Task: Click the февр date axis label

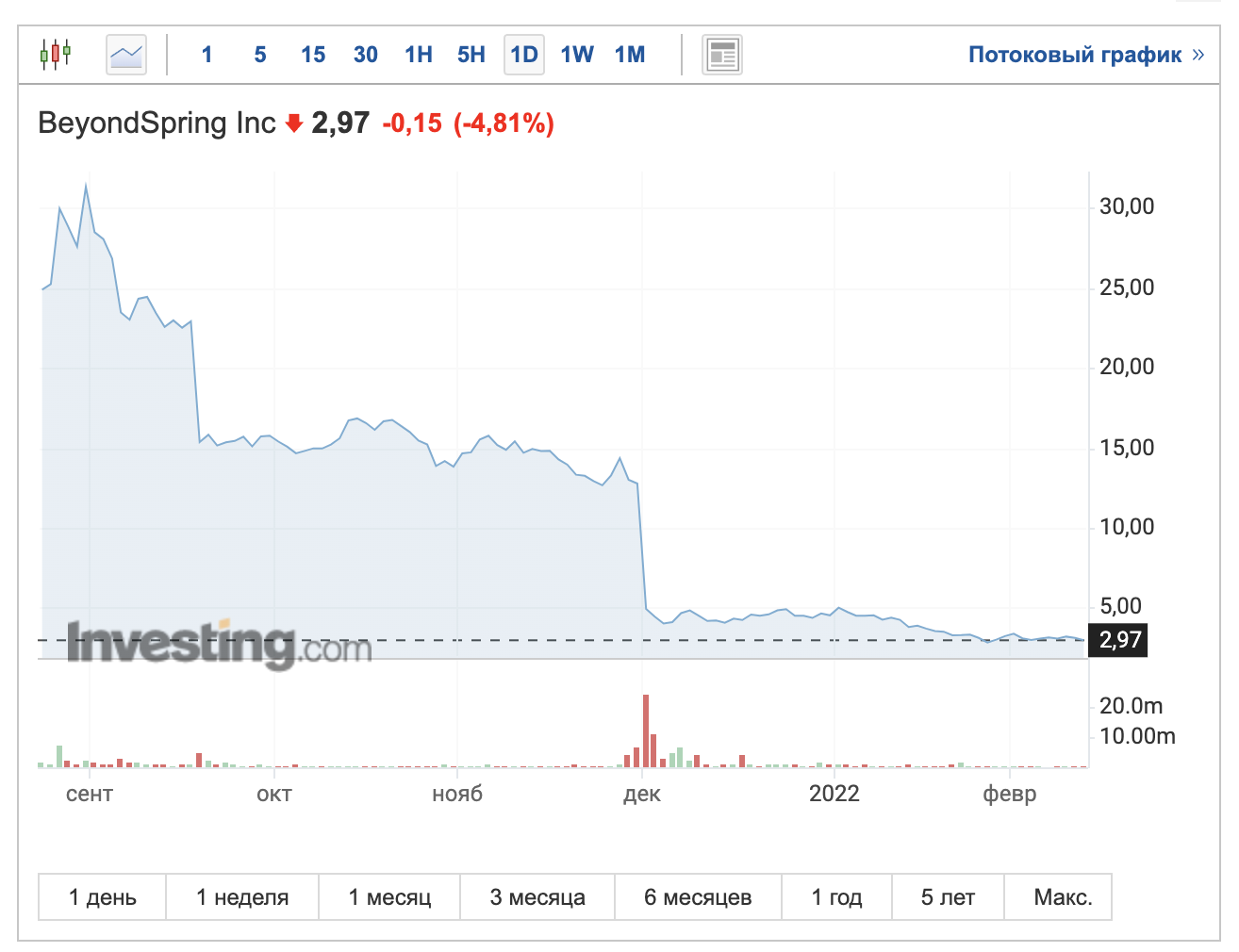Action: [x=1010, y=794]
